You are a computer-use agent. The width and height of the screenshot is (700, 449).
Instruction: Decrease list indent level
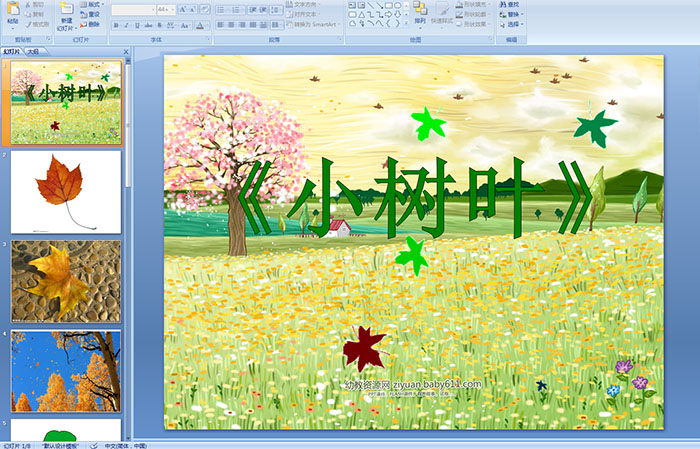point(253,10)
